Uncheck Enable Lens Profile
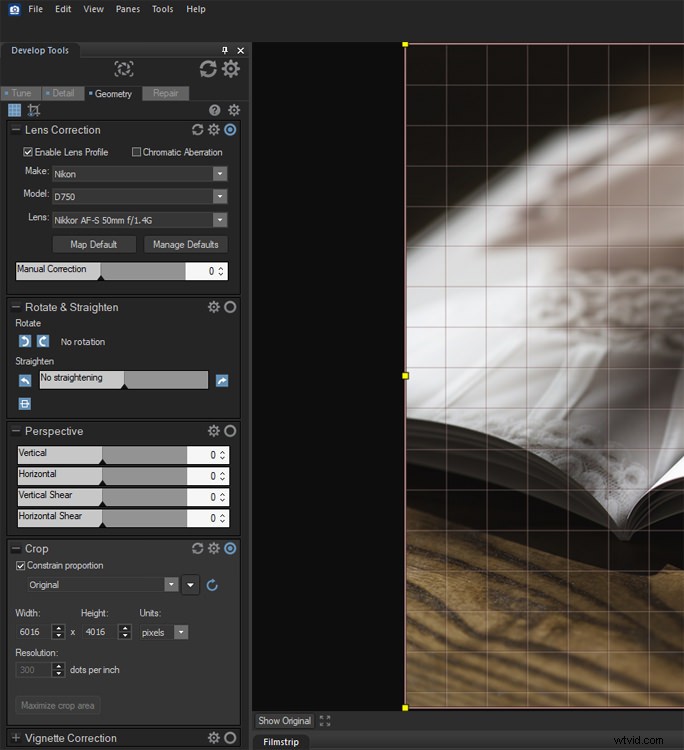 28,152
